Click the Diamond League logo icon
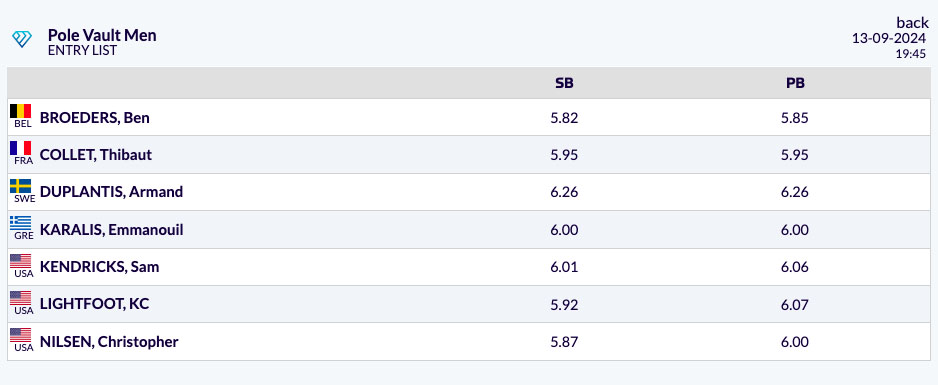 [22, 40]
